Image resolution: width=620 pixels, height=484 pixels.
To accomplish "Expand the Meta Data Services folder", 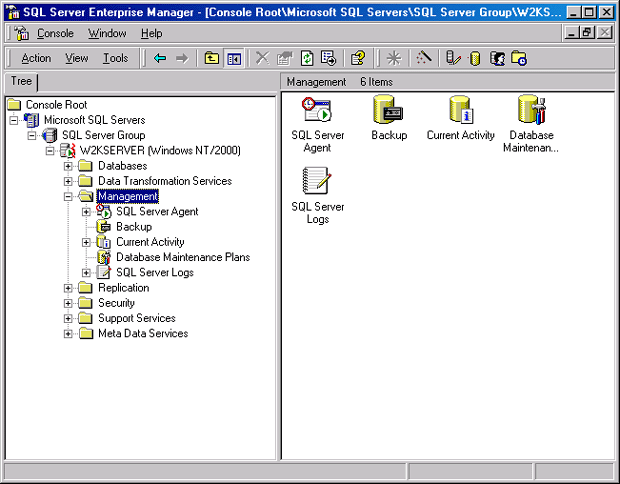I will 68,334.
